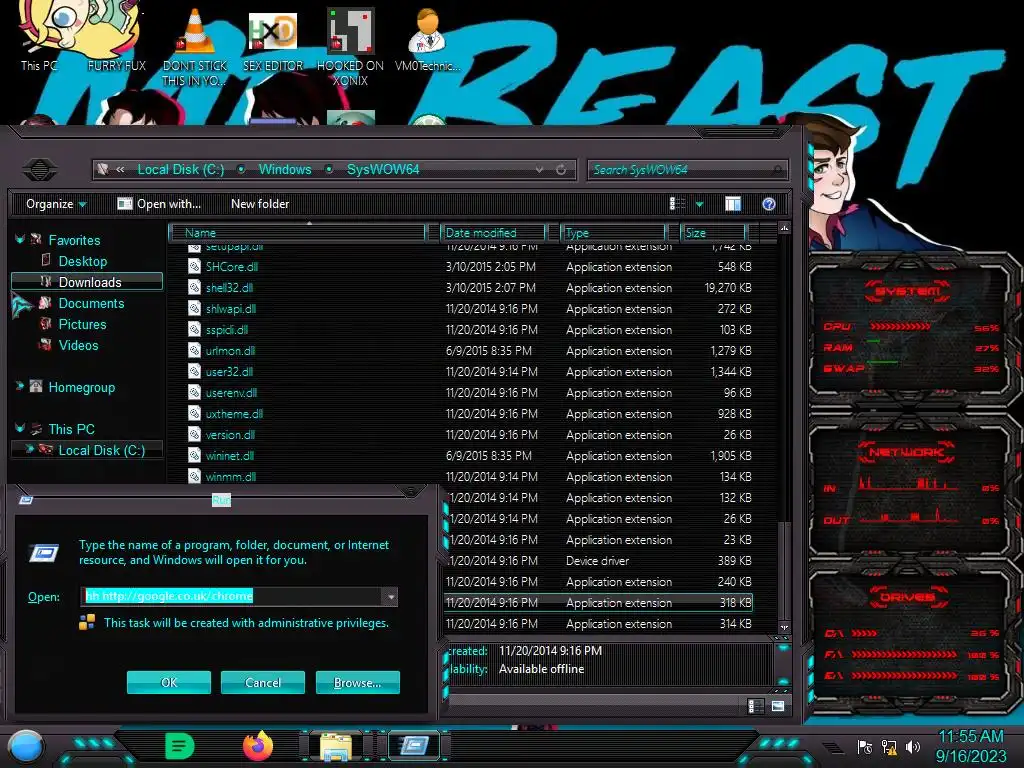Click Local Disk (C:) breadcrumb
This screenshot has height=768, width=1024.
tap(181, 170)
